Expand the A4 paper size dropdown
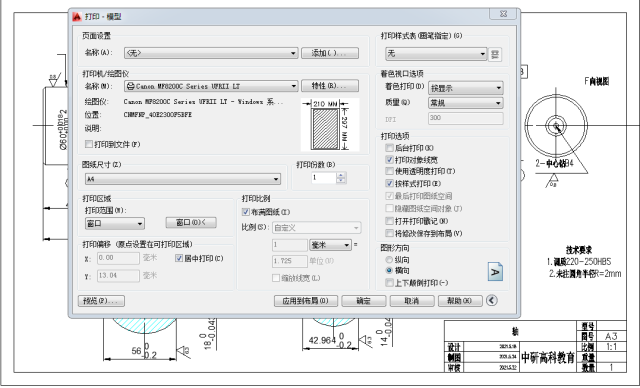Viewport: 640px width, 388px height. coord(182,179)
